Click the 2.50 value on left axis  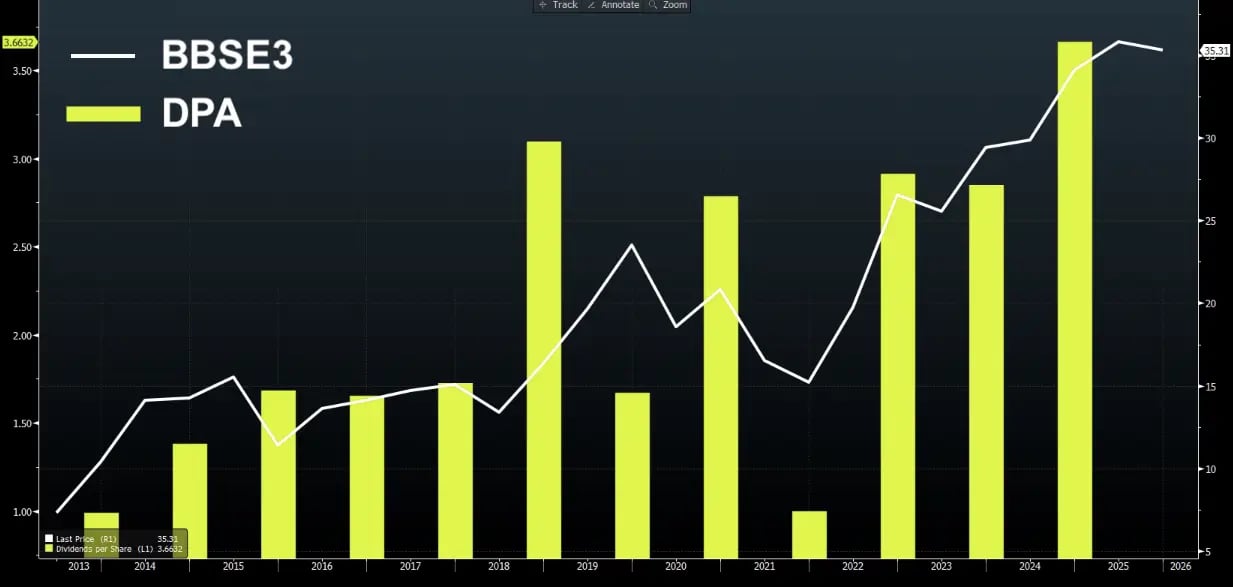22,248
